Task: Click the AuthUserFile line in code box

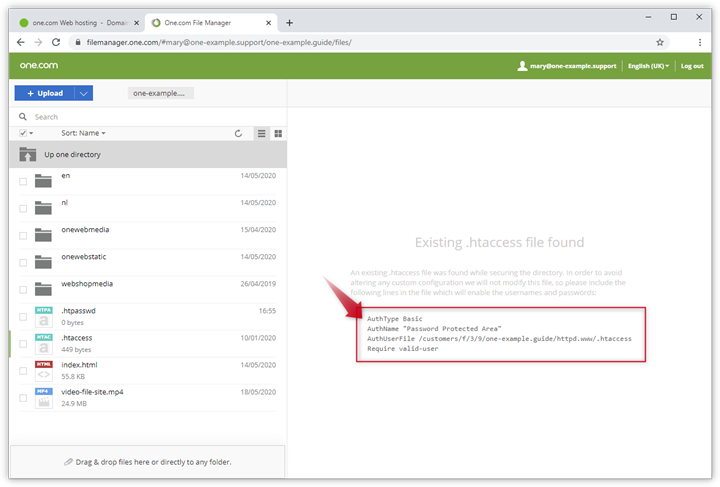Action: point(499,339)
